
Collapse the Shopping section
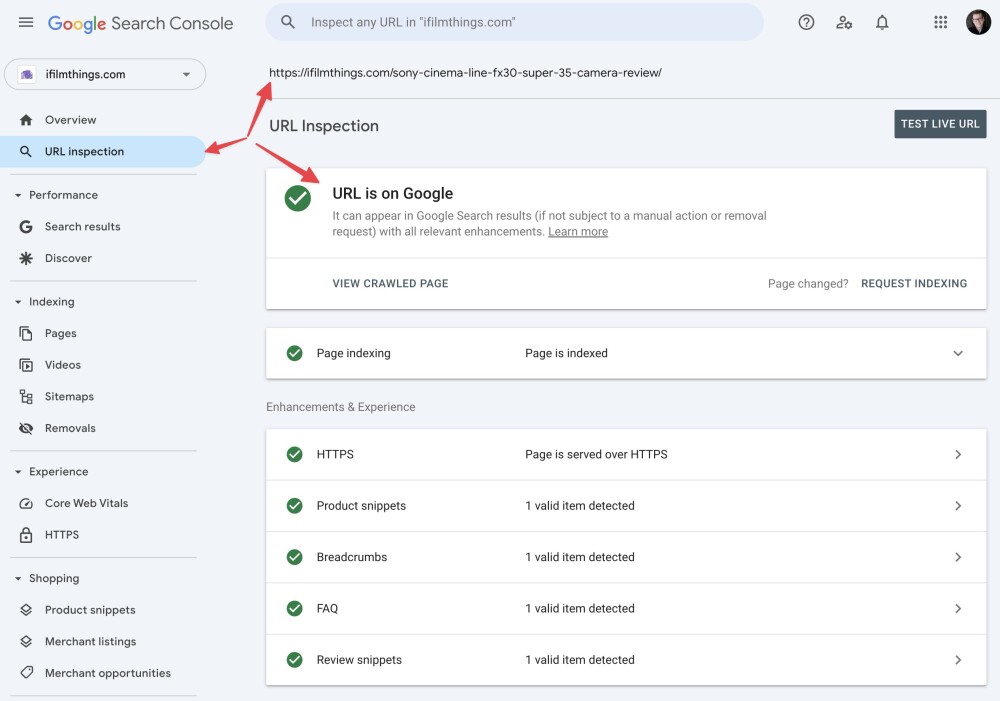pyautogui.click(x=18, y=579)
